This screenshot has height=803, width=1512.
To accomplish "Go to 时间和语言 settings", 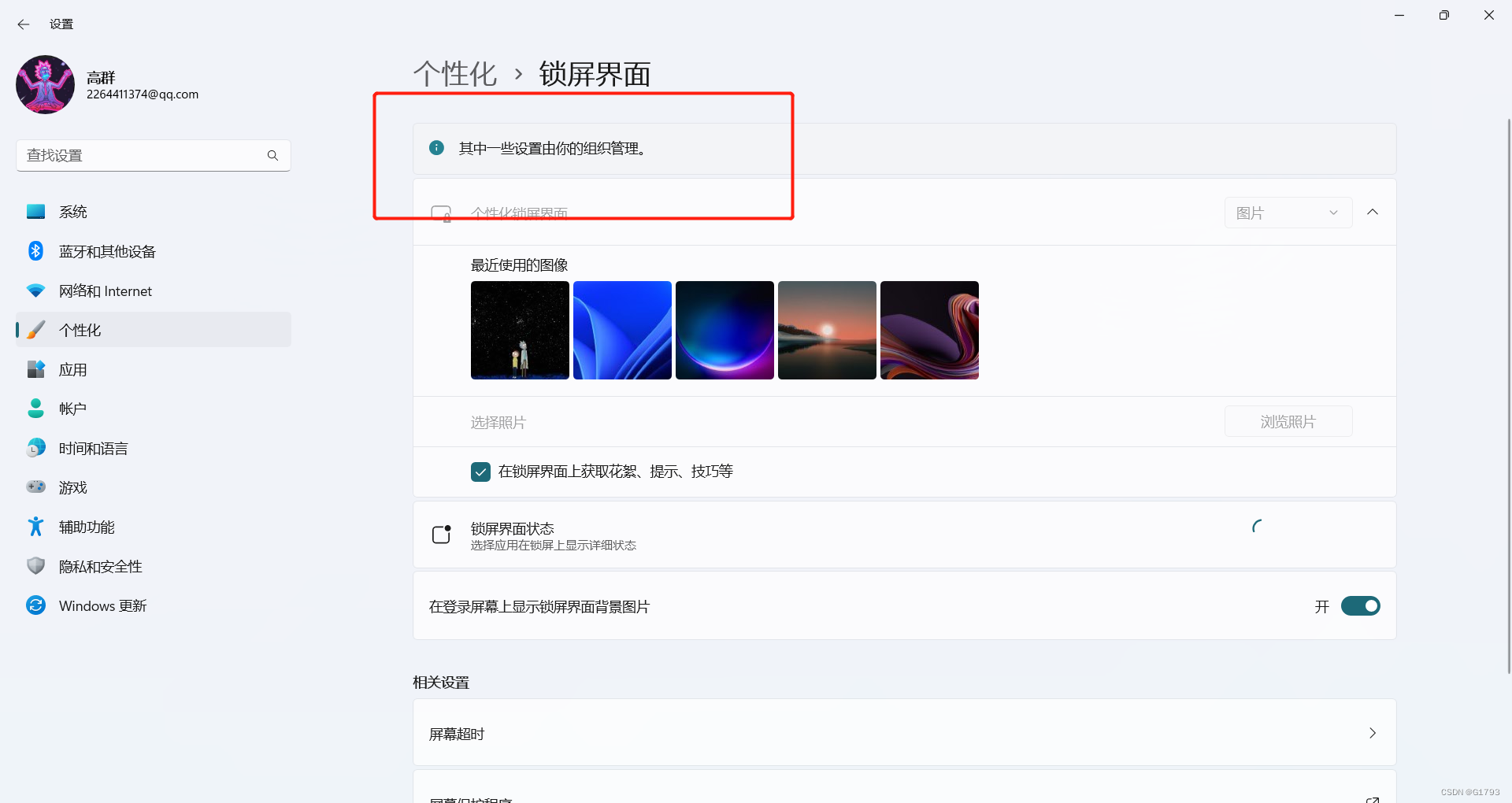I will pyautogui.click(x=154, y=448).
